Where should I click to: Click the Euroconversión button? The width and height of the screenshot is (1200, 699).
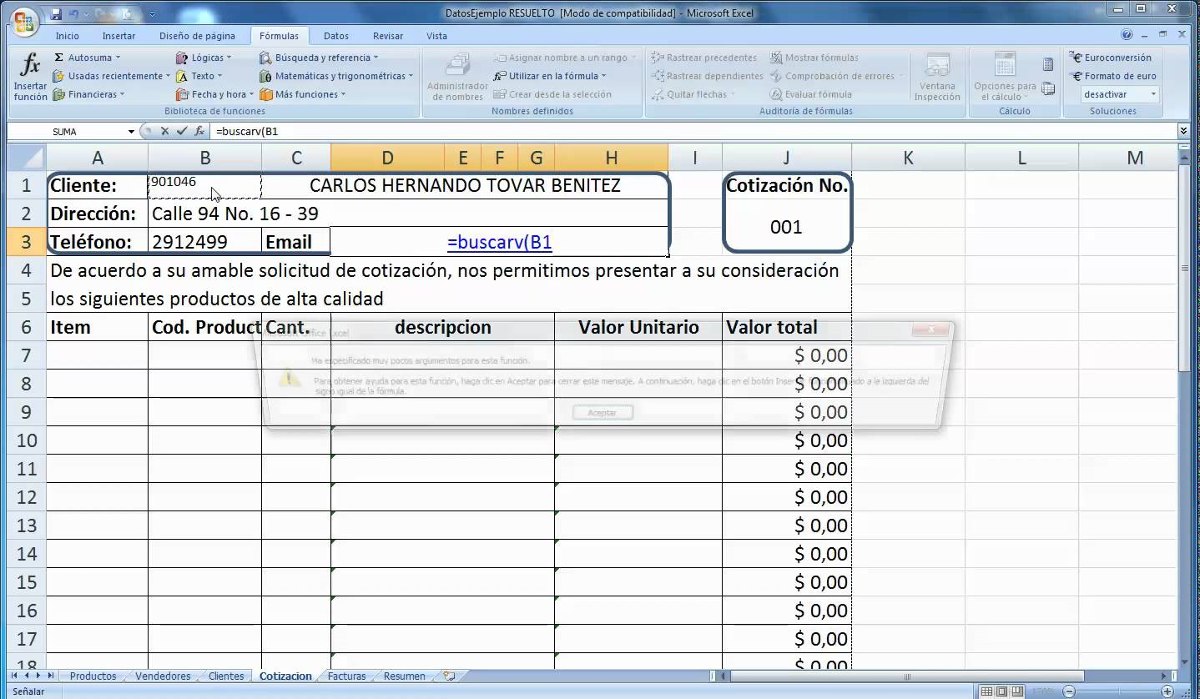[x=1110, y=58]
